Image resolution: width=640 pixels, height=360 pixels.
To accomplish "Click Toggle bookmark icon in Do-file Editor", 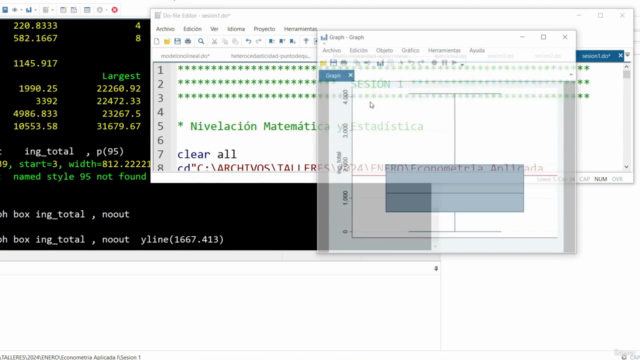I will [x=271, y=41].
